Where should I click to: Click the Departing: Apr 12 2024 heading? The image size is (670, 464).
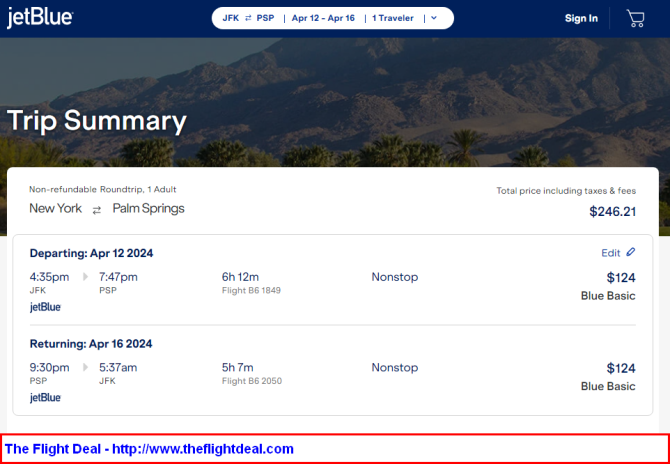pos(91,253)
